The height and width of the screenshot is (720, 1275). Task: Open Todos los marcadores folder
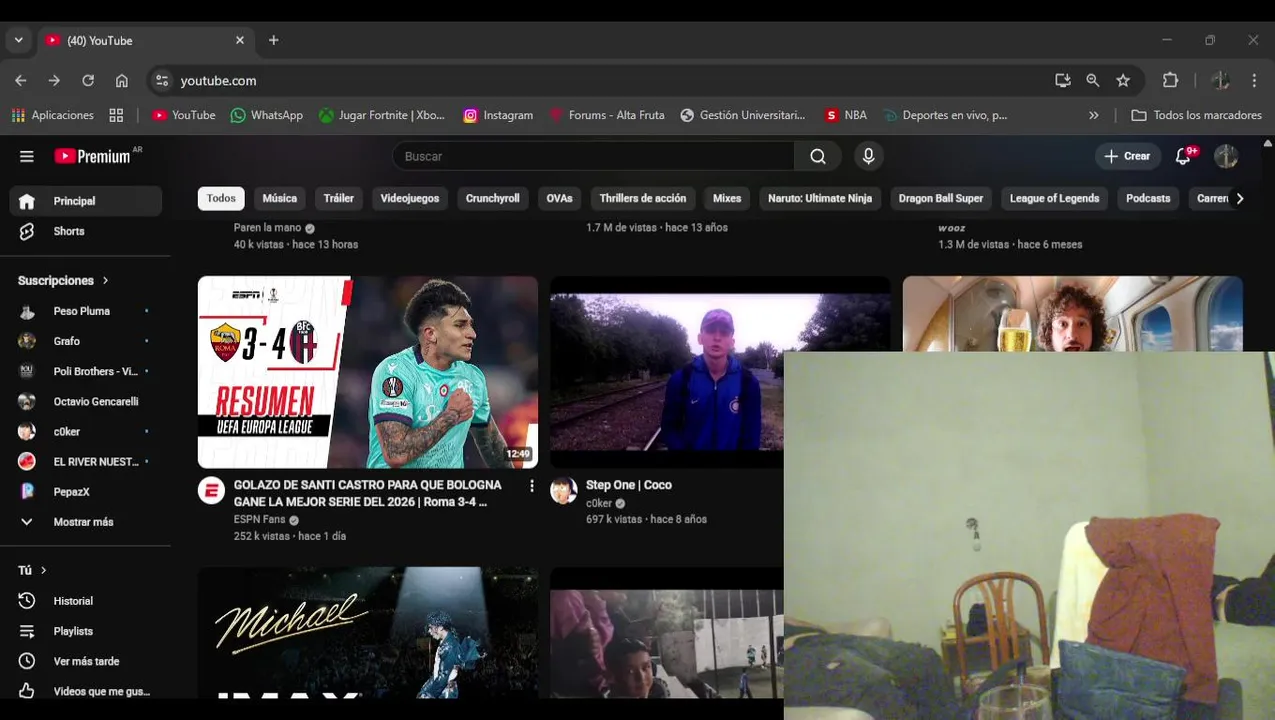tap(1196, 115)
